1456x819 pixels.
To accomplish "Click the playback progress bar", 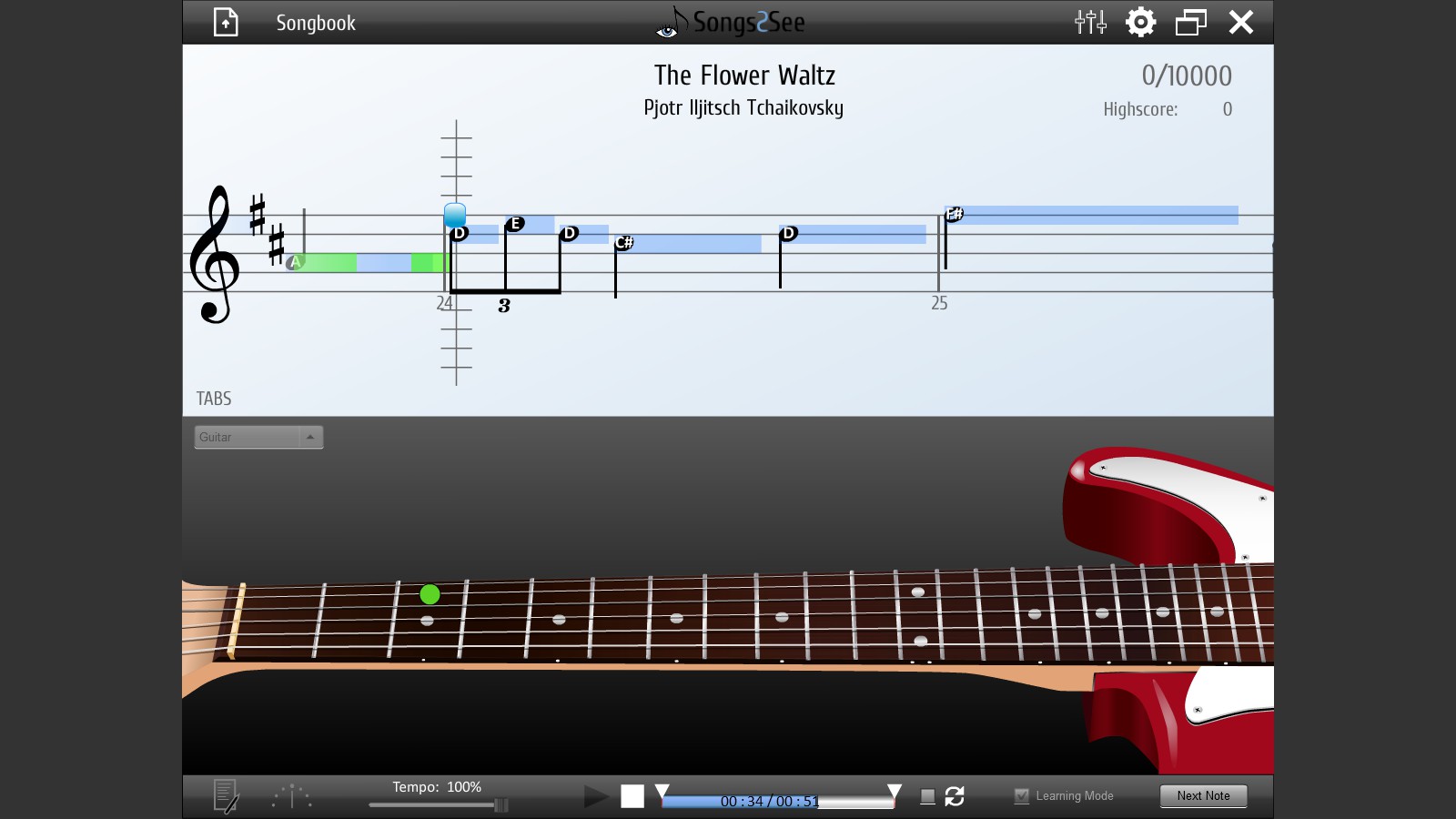I will pyautogui.click(x=778, y=801).
